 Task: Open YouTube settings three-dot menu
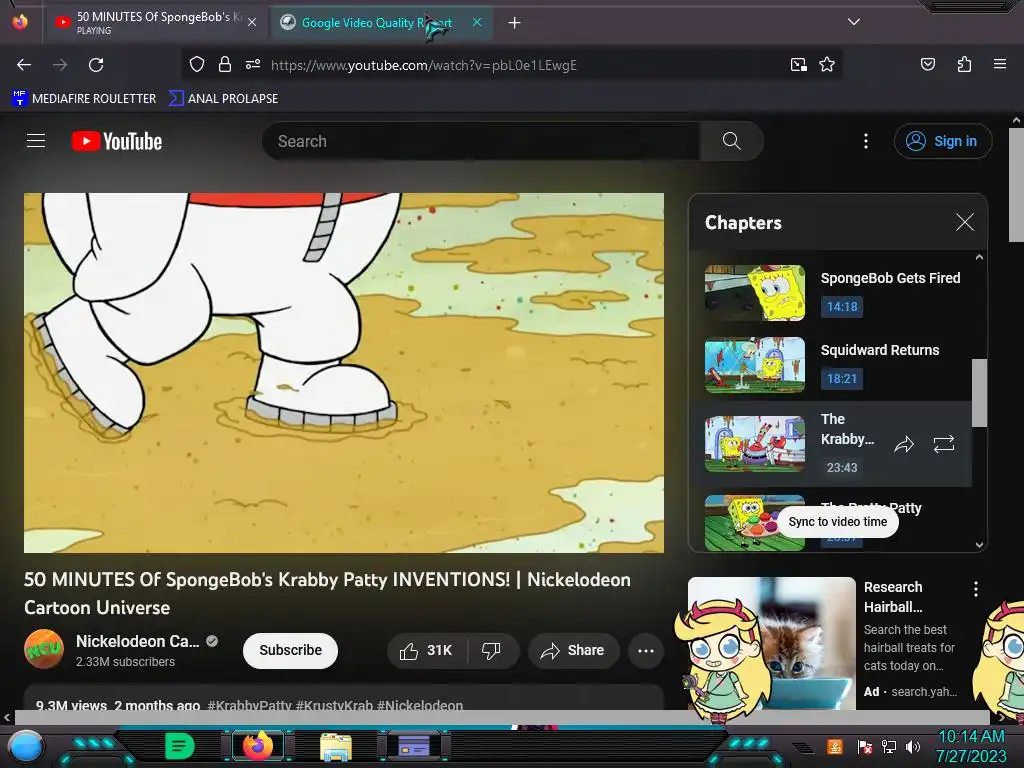tap(866, 141)
